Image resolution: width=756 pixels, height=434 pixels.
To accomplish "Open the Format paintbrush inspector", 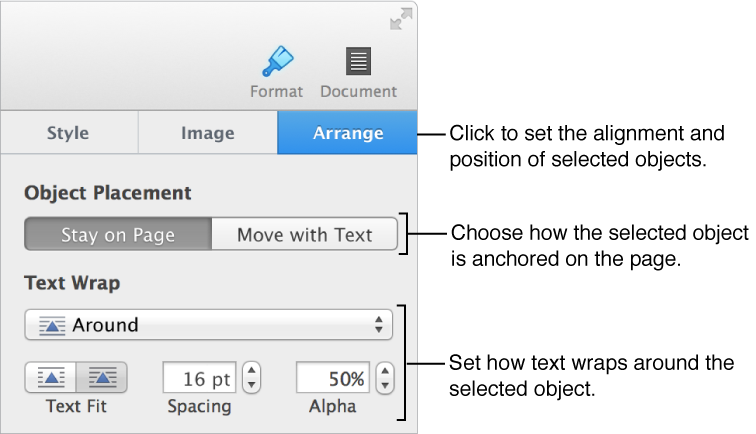I will pyautogui.click(x=278, y=61).
